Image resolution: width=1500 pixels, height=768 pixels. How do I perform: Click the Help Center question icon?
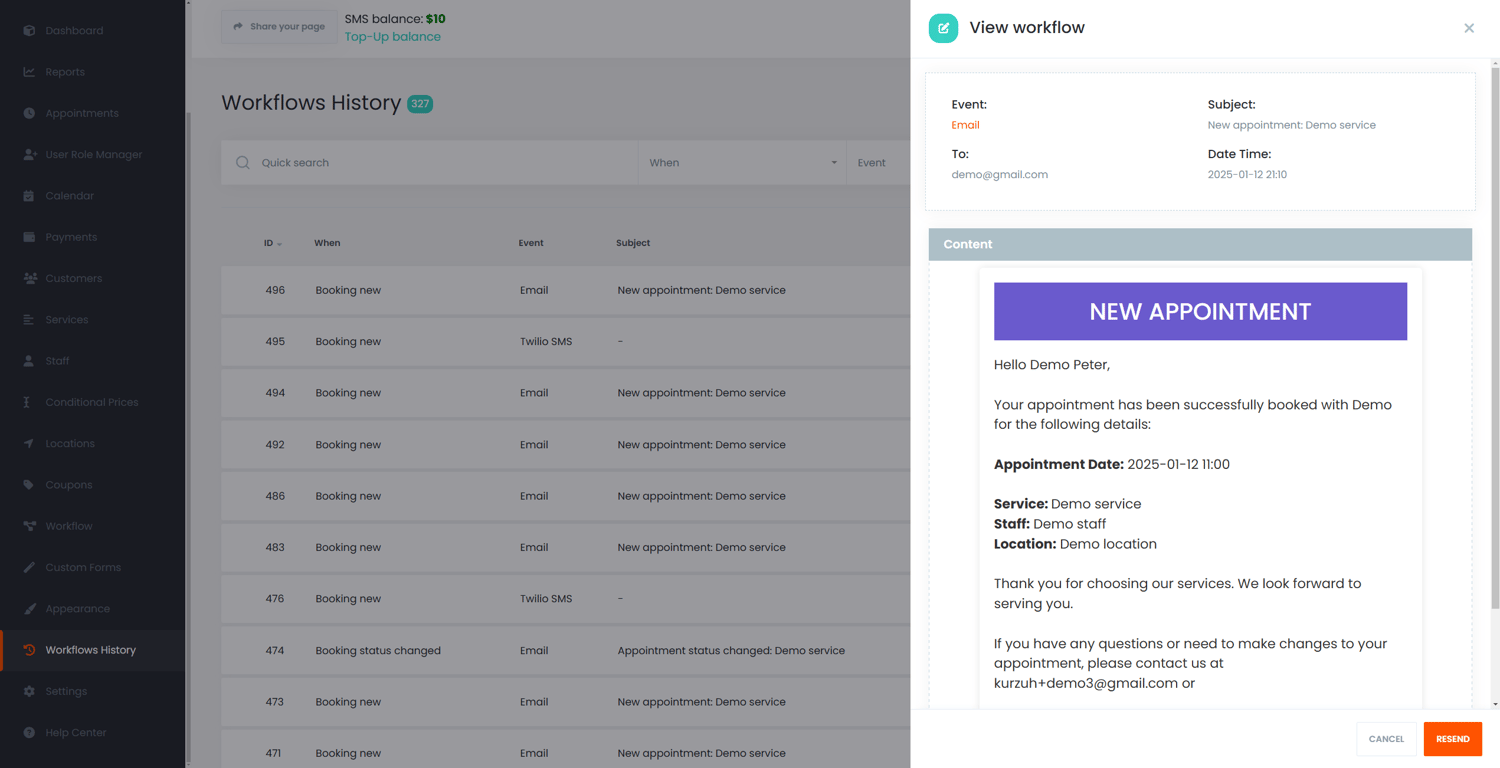coord(29,733)
